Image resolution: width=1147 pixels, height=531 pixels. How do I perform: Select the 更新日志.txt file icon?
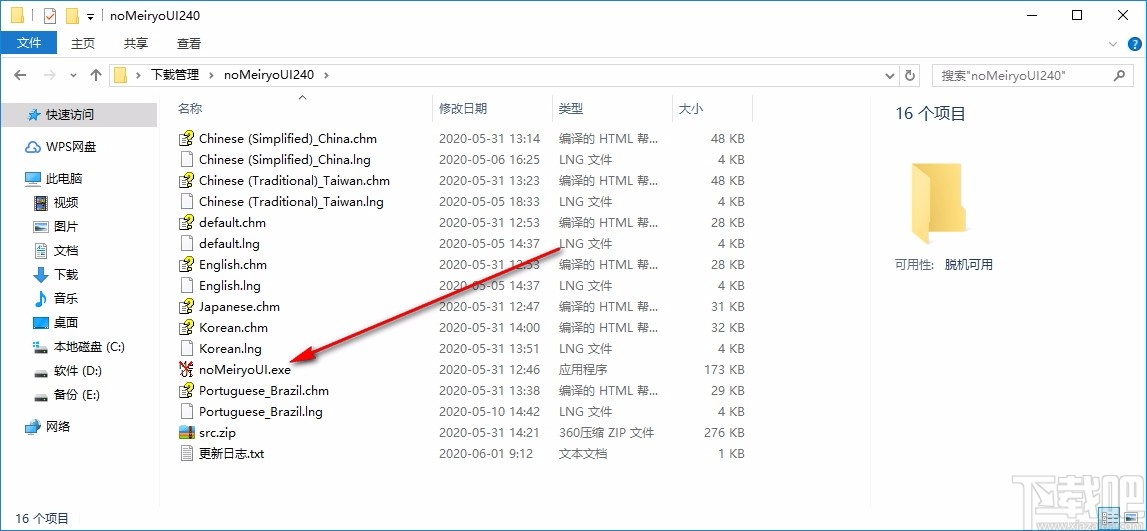(187, 453)
